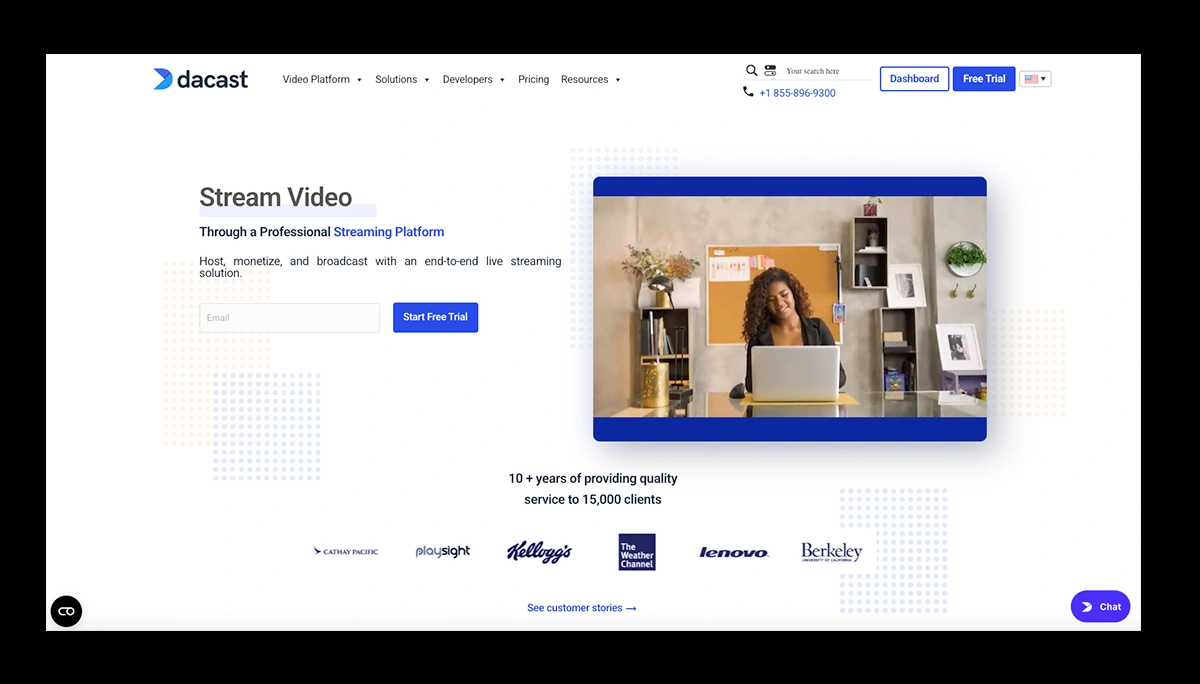Expand the Solutions menu
Viewport: 1200px width, 684px height.
pos(402,80)
